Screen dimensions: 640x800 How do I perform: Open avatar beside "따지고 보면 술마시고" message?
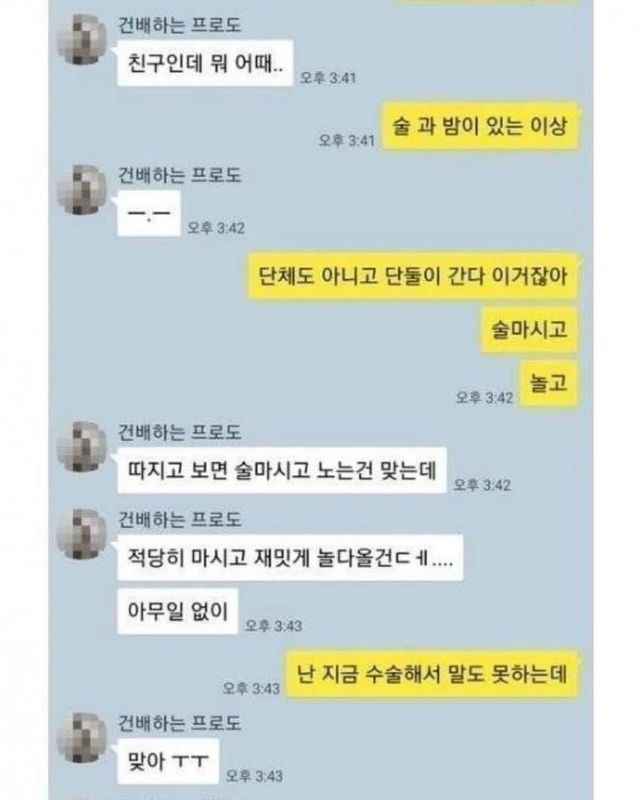pyautogui.click(x=83, y=447)
